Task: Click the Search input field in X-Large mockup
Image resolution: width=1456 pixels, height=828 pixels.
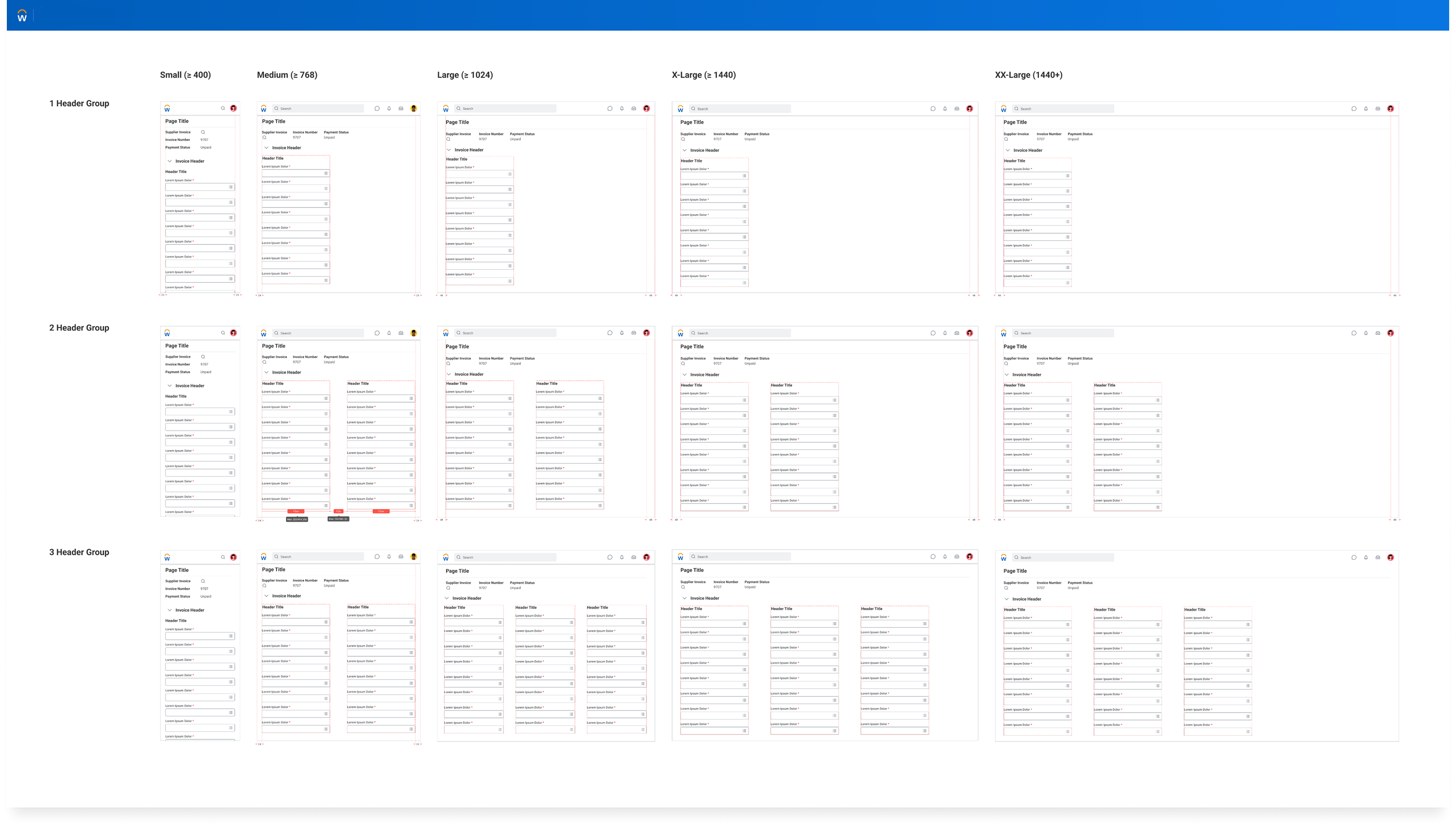Action: 740,108
